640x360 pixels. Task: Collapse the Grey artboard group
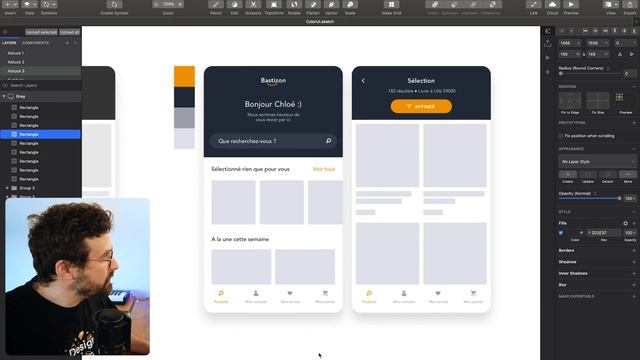point(4,97)
